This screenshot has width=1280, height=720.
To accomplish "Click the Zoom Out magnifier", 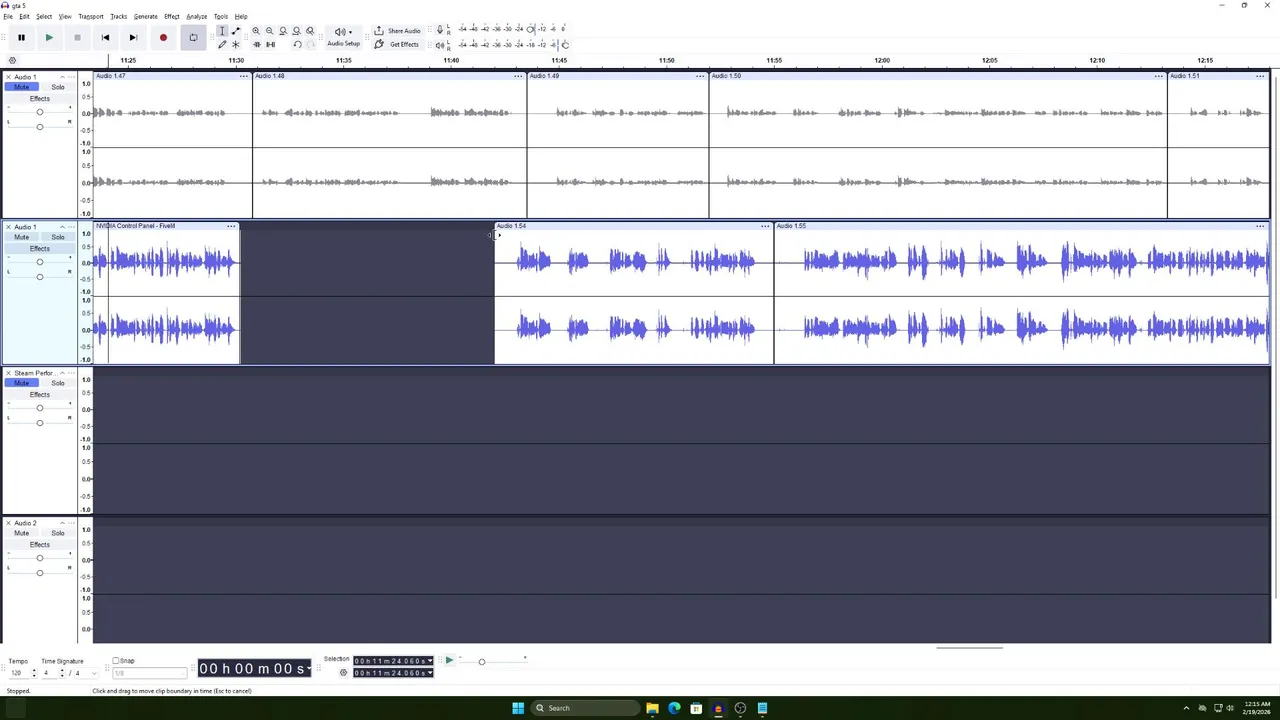I will click(269, 31).
